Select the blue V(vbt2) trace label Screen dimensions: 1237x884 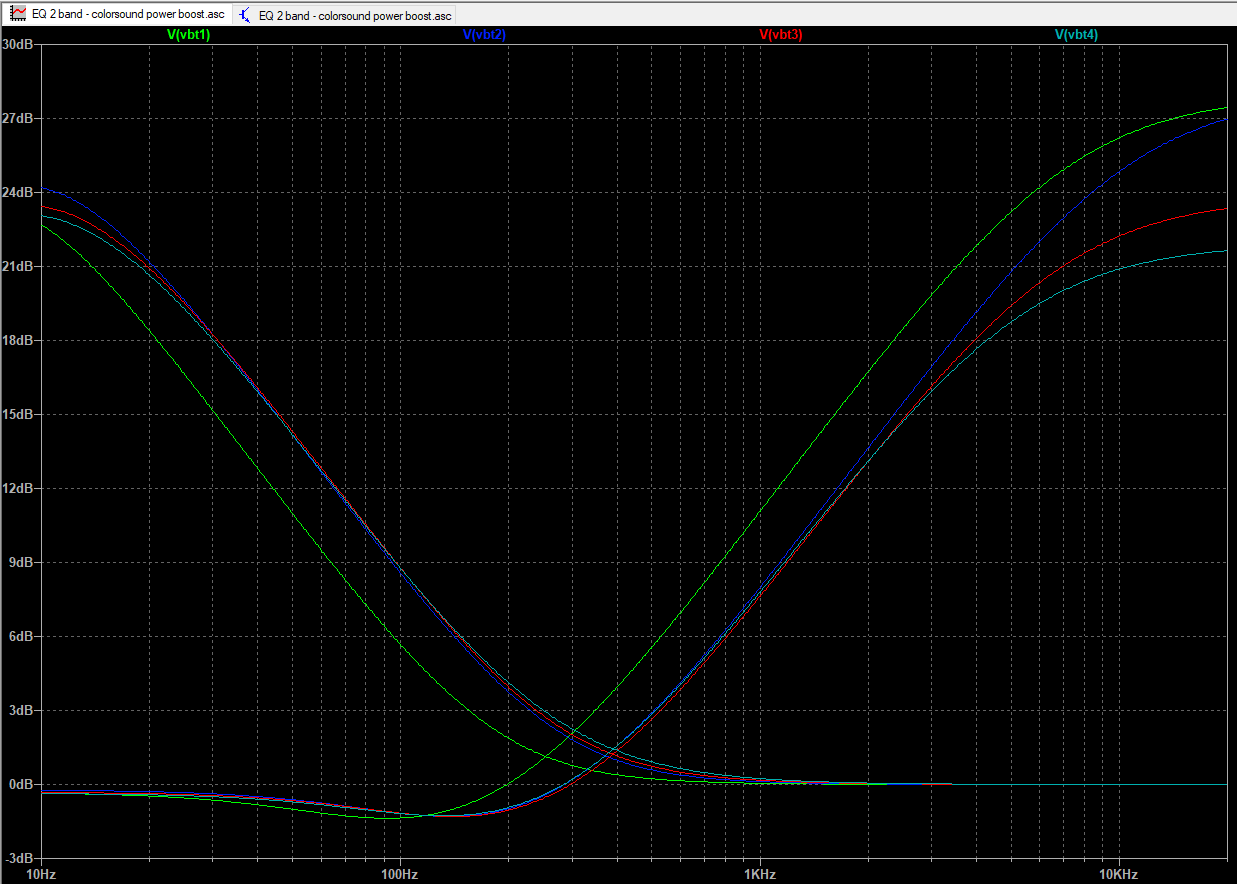click(x=484, y=35)
